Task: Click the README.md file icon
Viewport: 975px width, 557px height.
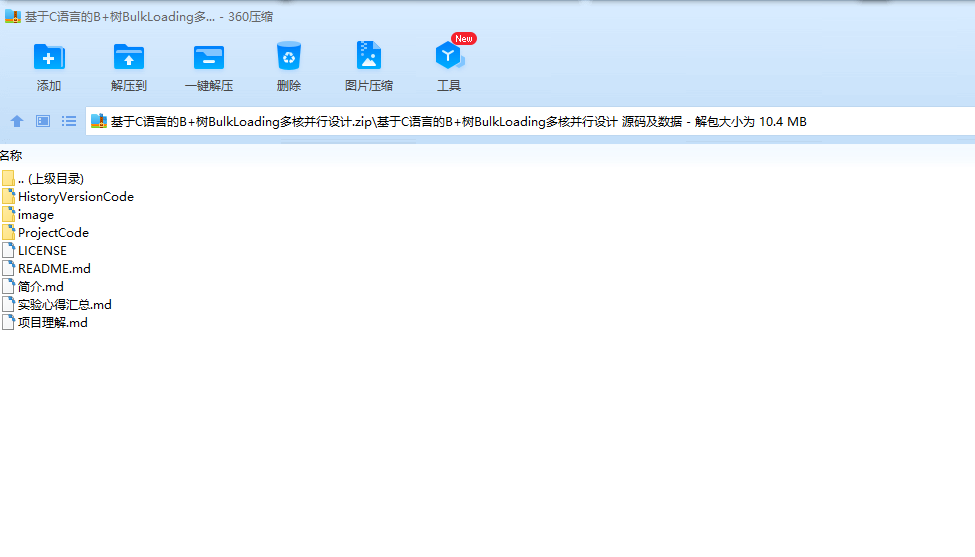Action: 8,269
